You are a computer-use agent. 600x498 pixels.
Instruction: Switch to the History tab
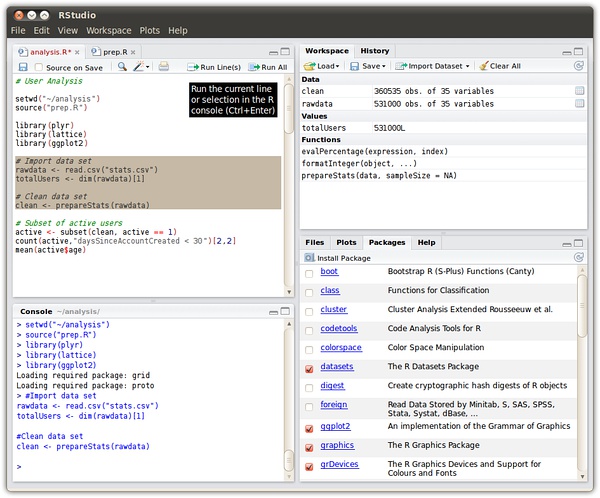[375, 50]
